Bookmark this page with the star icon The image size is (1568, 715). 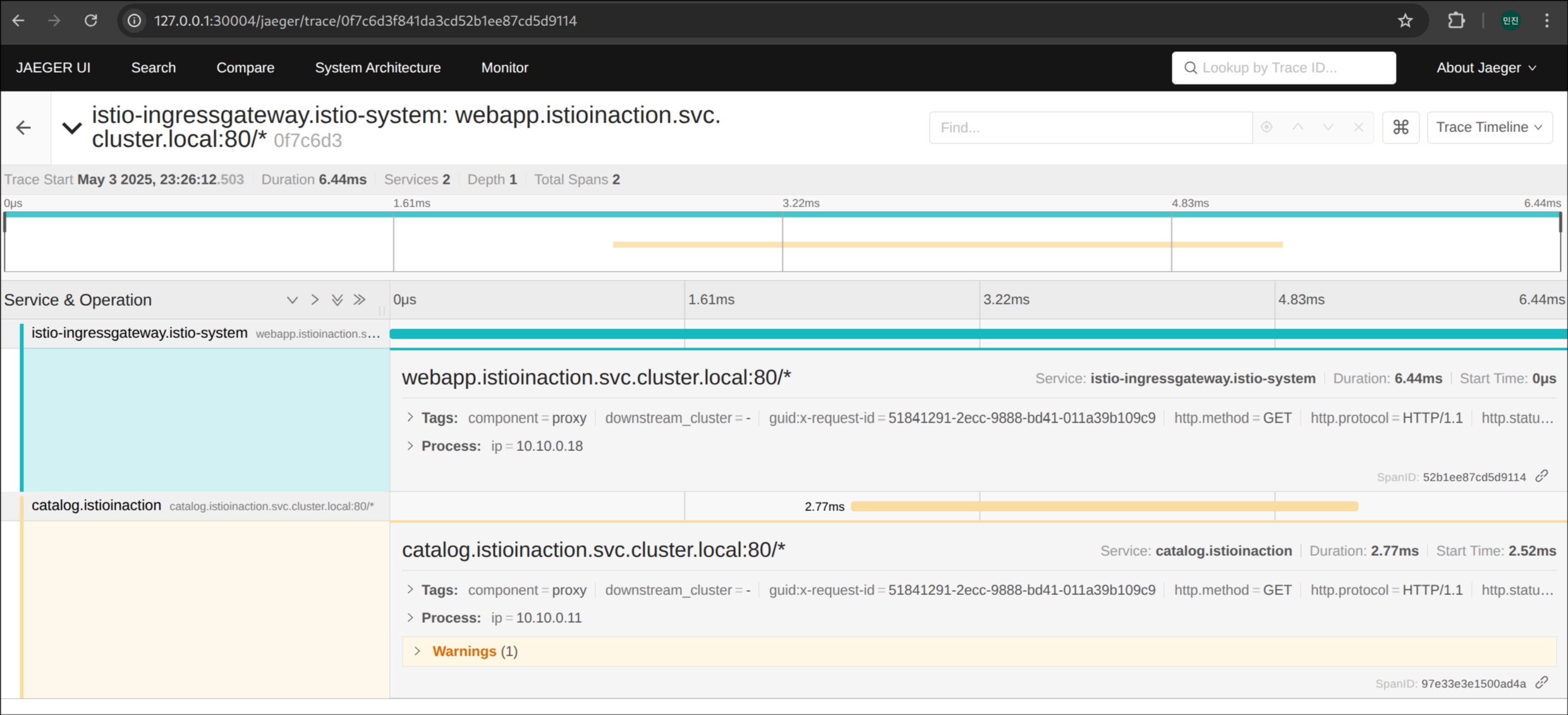pos(1405,21)
